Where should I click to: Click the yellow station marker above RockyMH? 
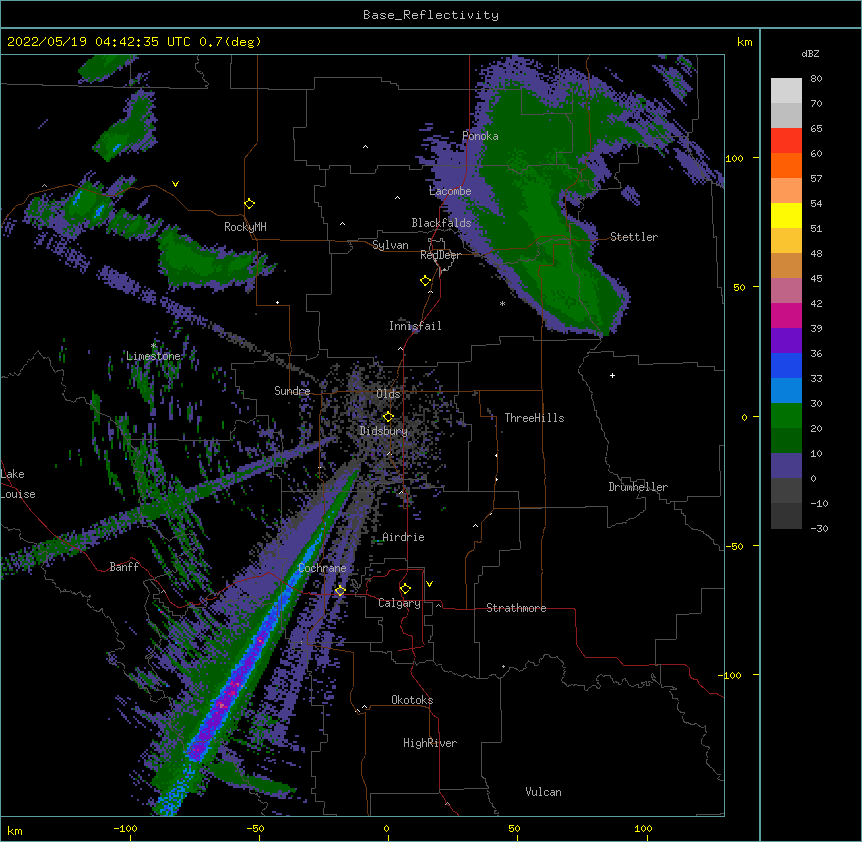(249, 204)
